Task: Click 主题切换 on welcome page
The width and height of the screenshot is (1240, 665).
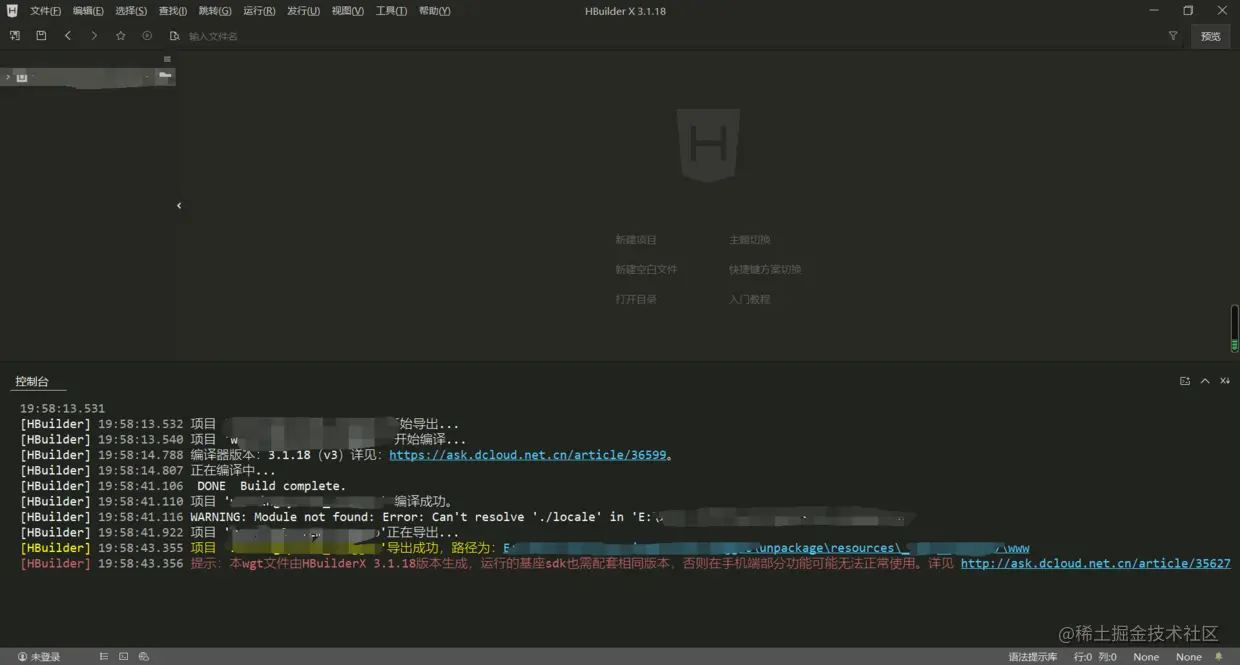Action: tap(750, 240)
